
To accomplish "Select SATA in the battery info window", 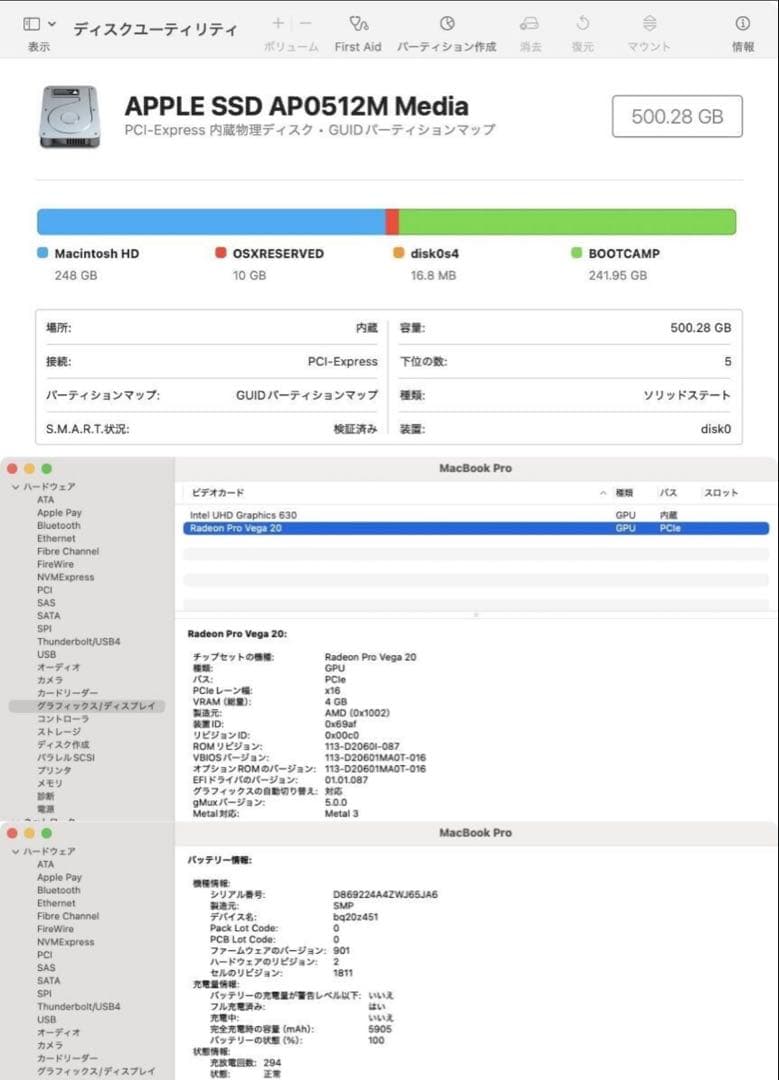I will click(x=48, y=980).
